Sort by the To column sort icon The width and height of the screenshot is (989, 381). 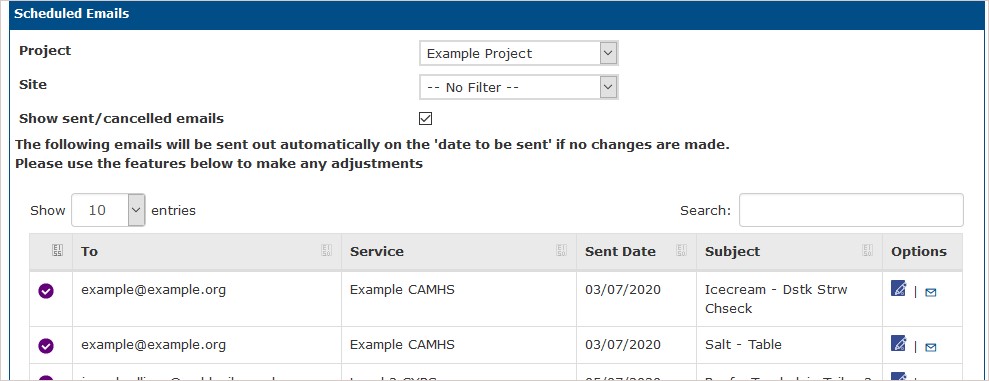point(327,250)
